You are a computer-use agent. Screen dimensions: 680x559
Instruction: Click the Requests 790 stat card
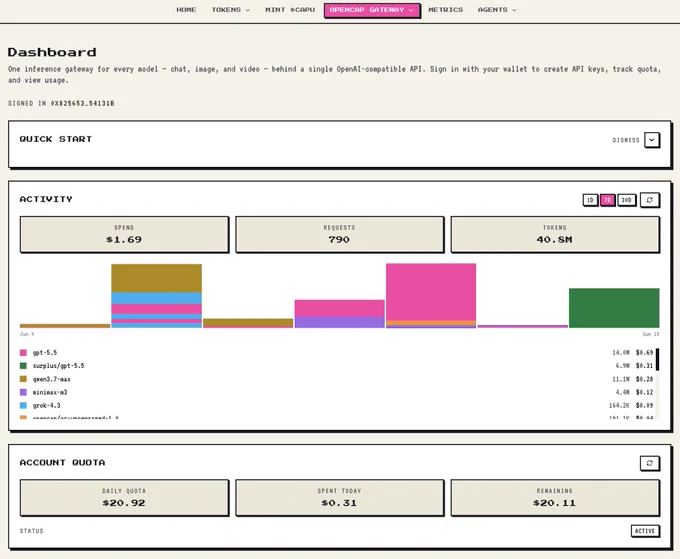click(340, 234)
